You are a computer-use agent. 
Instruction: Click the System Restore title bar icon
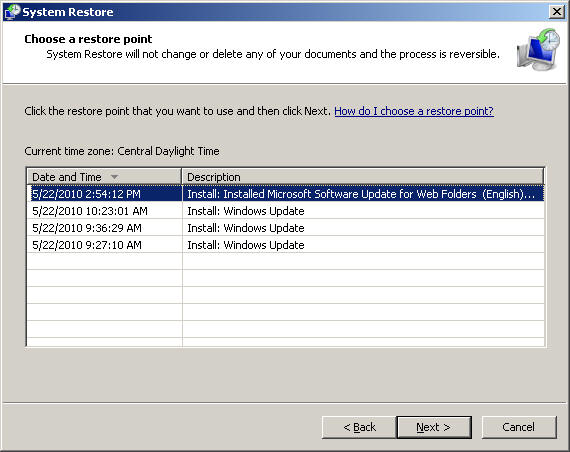(x=12, y=11)
